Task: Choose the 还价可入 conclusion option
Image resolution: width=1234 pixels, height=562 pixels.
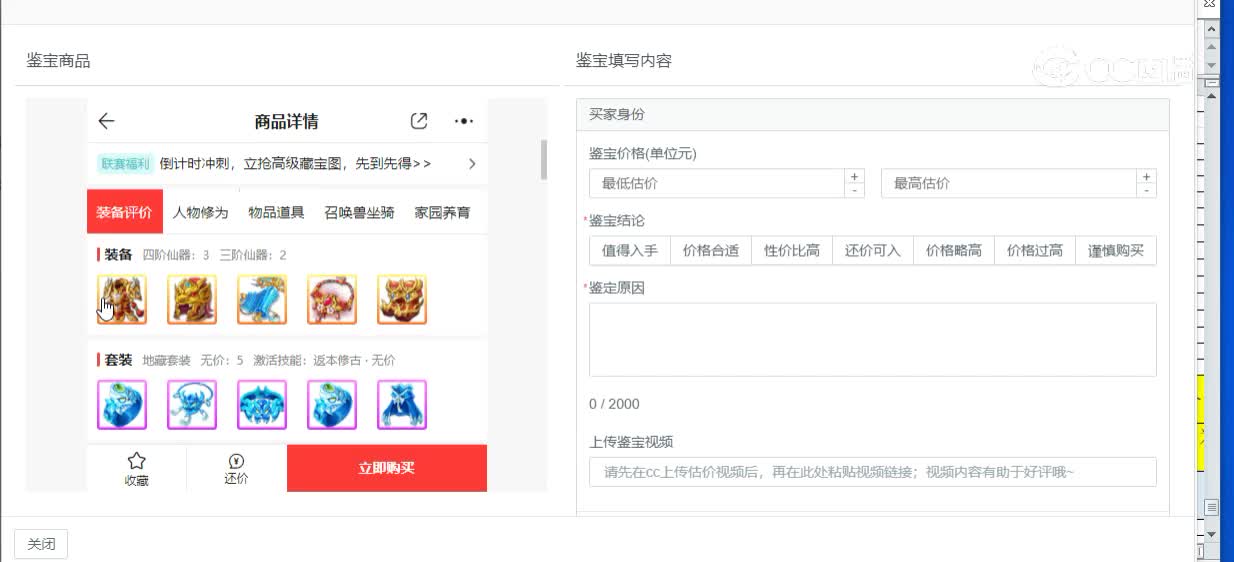Action: pyautogui.click(x=873, y=251)
